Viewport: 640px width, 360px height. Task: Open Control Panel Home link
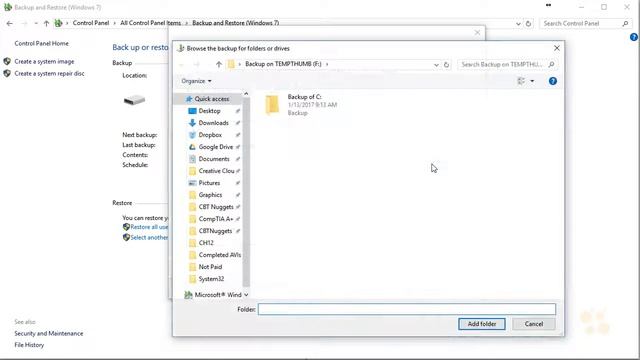(41, 43)
